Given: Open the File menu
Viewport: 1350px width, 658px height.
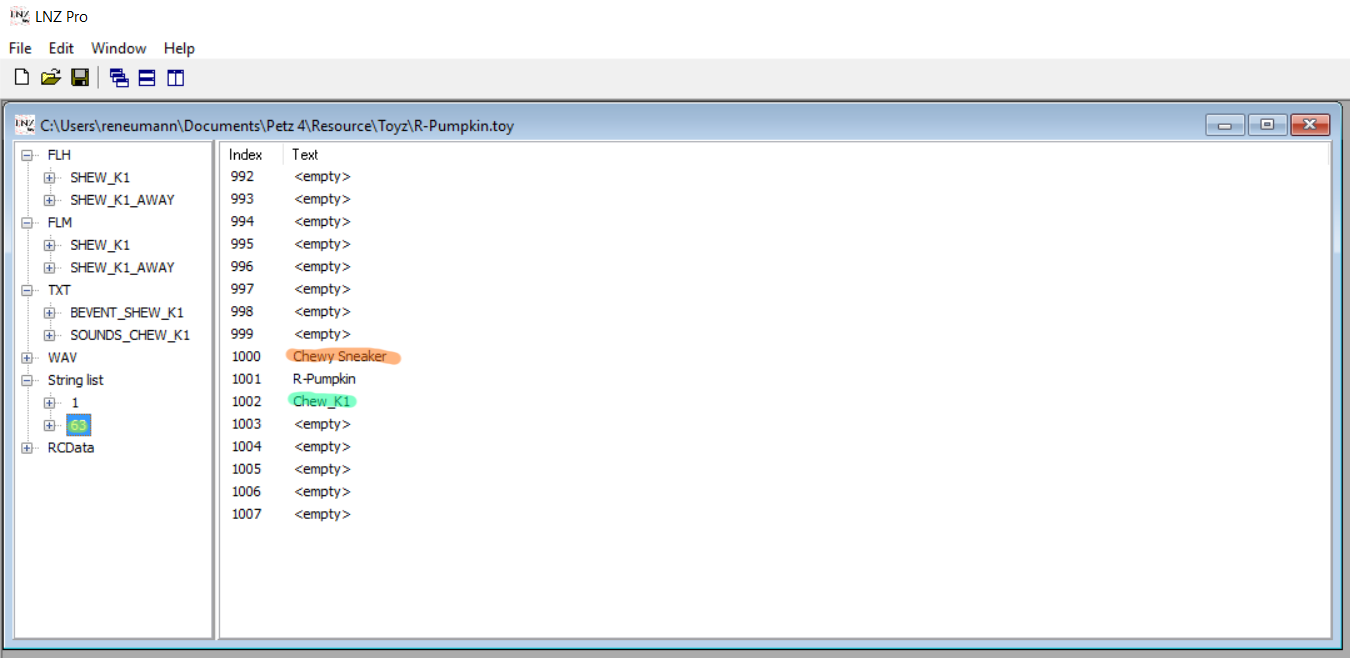Looking at the screenshot, I should [20, 48].
